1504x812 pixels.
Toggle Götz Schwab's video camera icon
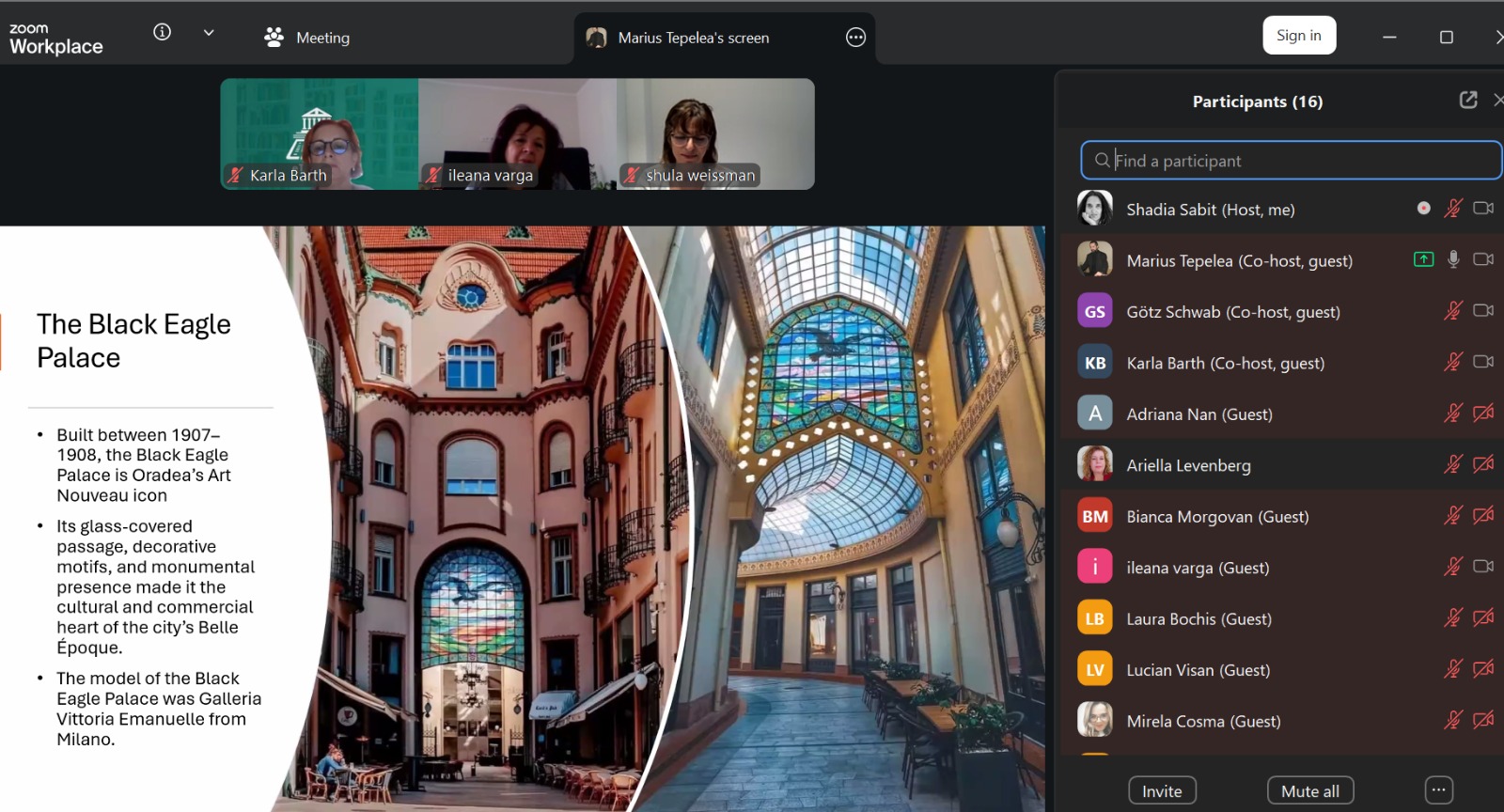point(1483,310)
